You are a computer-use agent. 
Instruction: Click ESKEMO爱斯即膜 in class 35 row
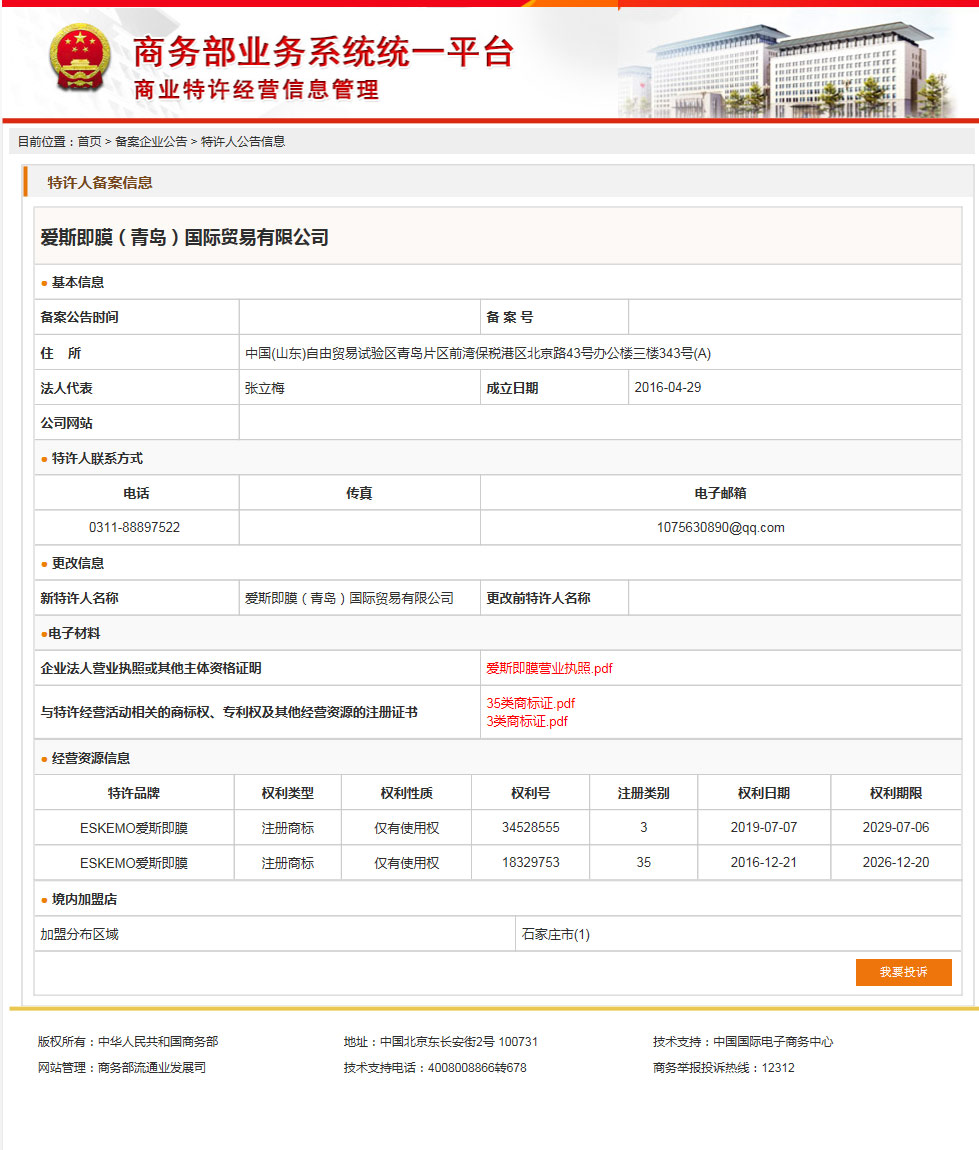pos(133,863)
